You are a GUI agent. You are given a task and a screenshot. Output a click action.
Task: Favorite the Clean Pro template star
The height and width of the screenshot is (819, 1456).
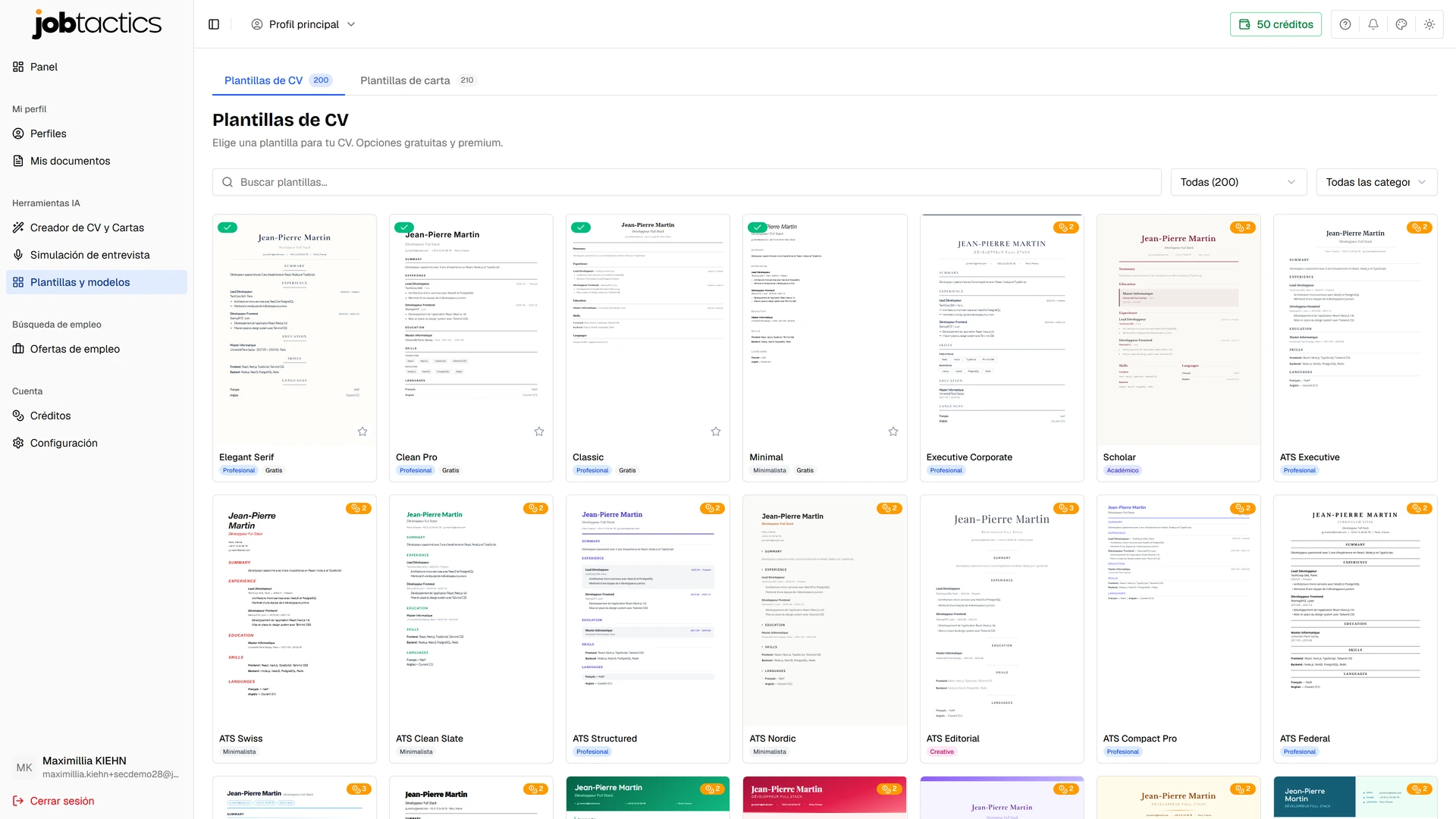click(539, 431)
